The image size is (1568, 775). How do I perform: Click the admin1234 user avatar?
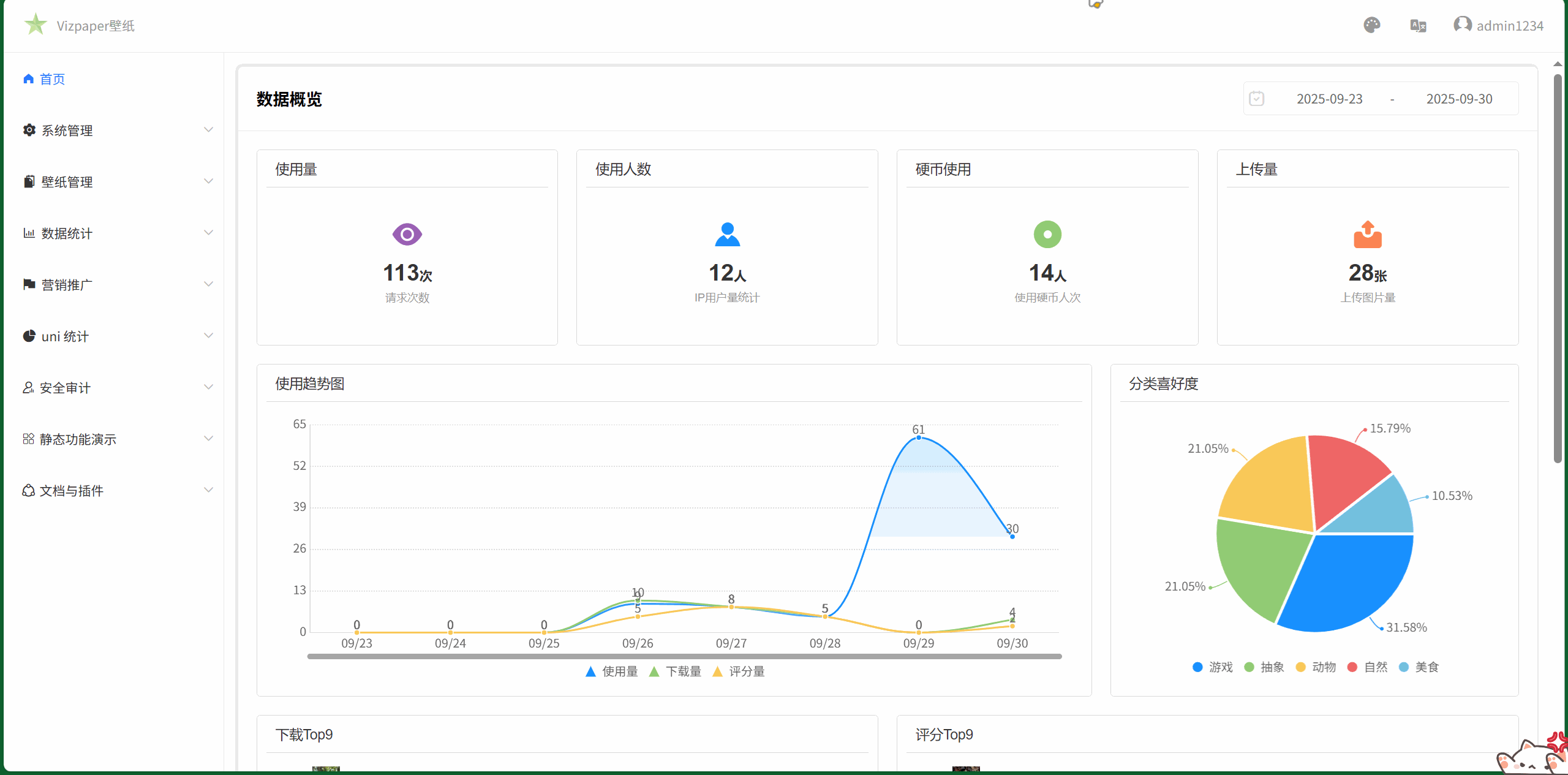pos(1462,25)
